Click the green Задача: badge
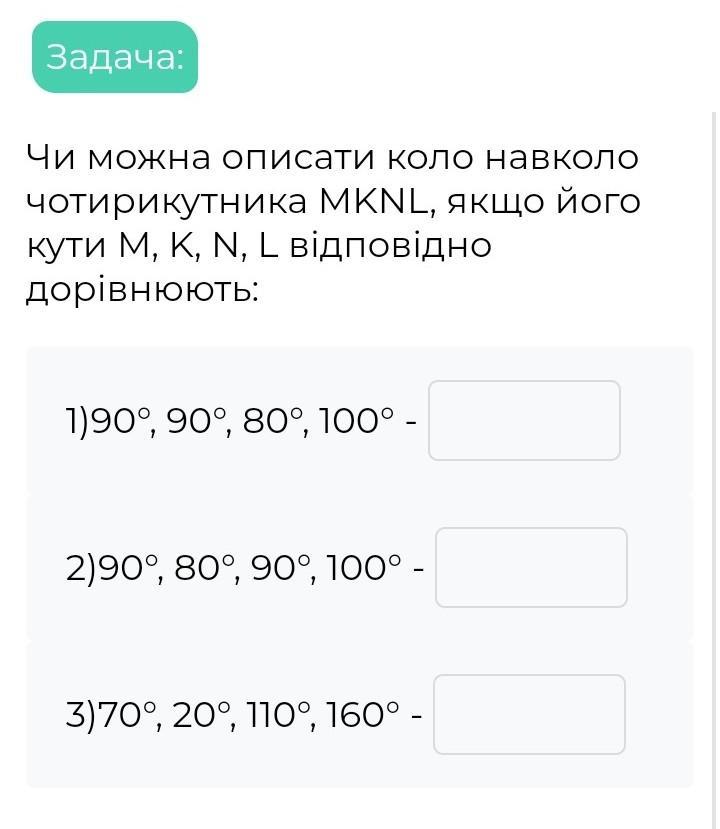This screenshot has height=829, width=720. pos(115,58)
